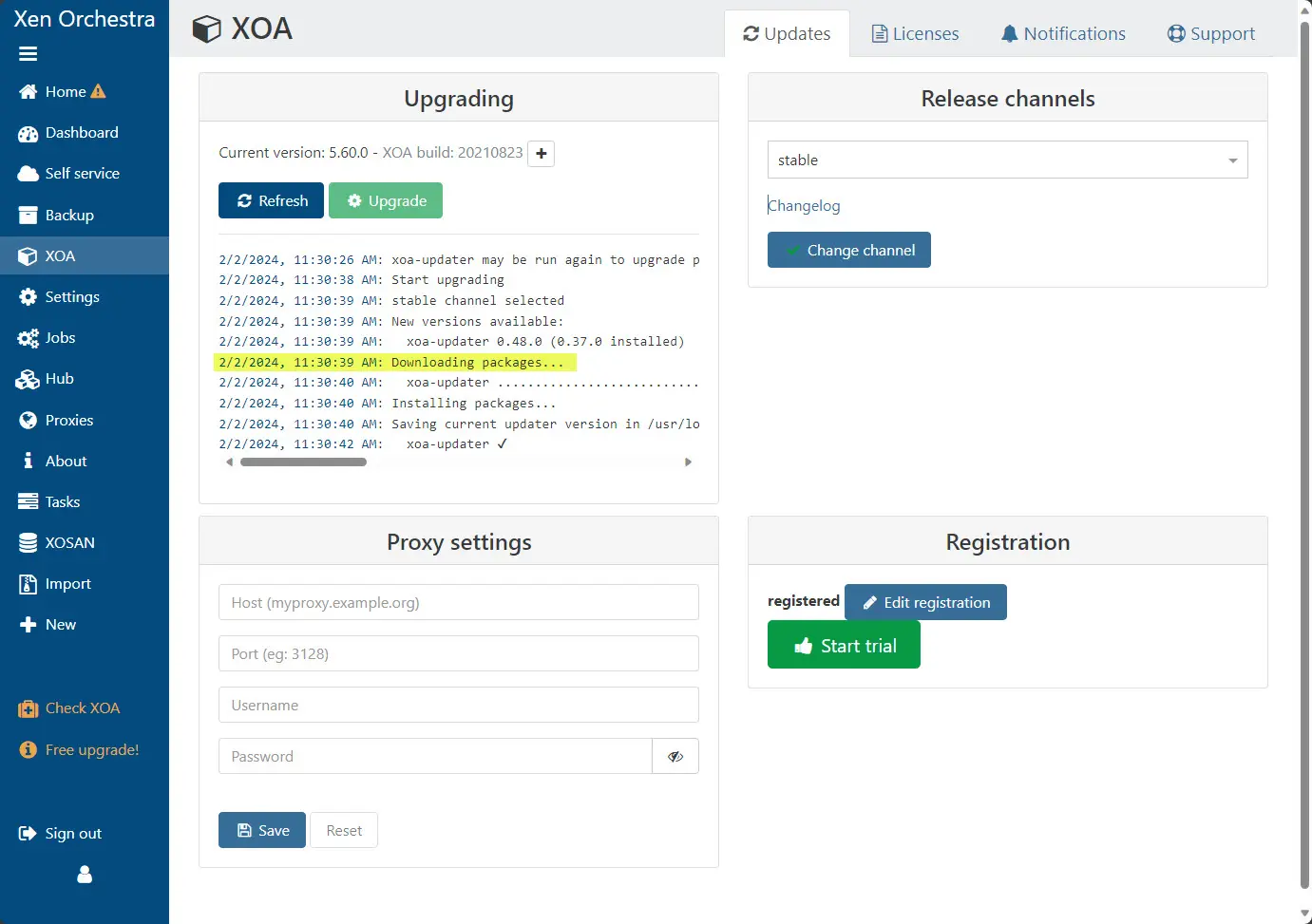Click the Hub cubes icon
The image size is (1312, 924).
(28, 379)
